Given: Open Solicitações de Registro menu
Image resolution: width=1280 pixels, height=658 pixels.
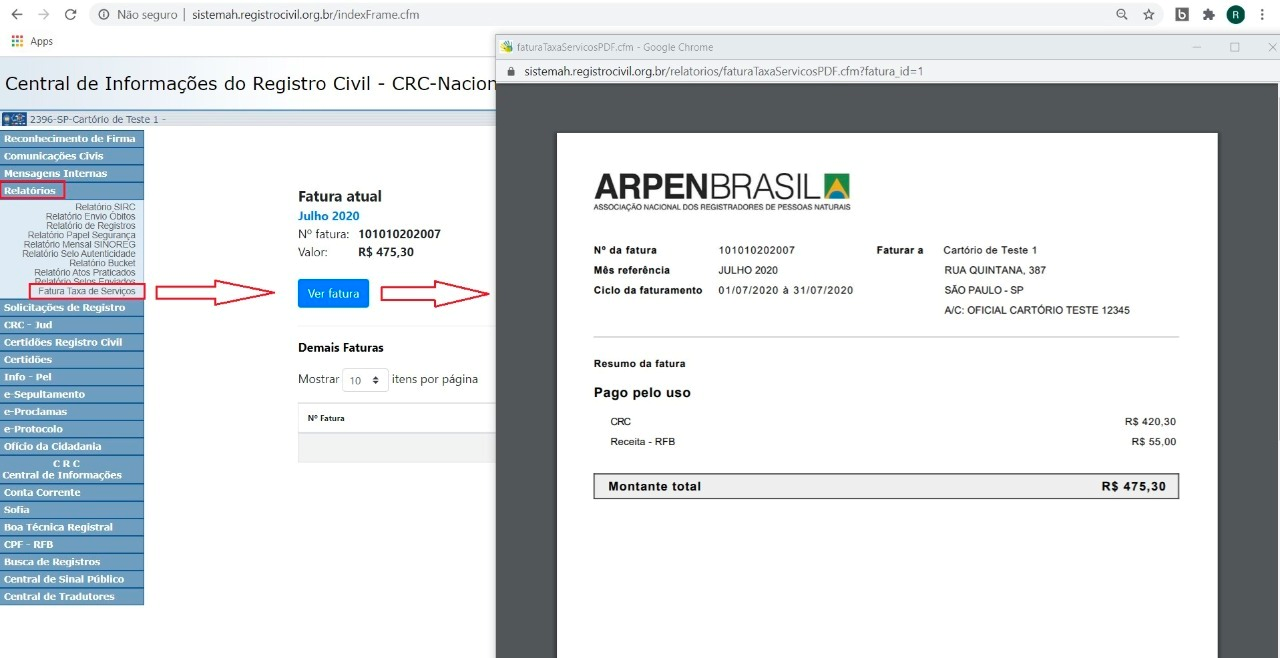Looking at the screenshot, I should (x=72, y=307).
